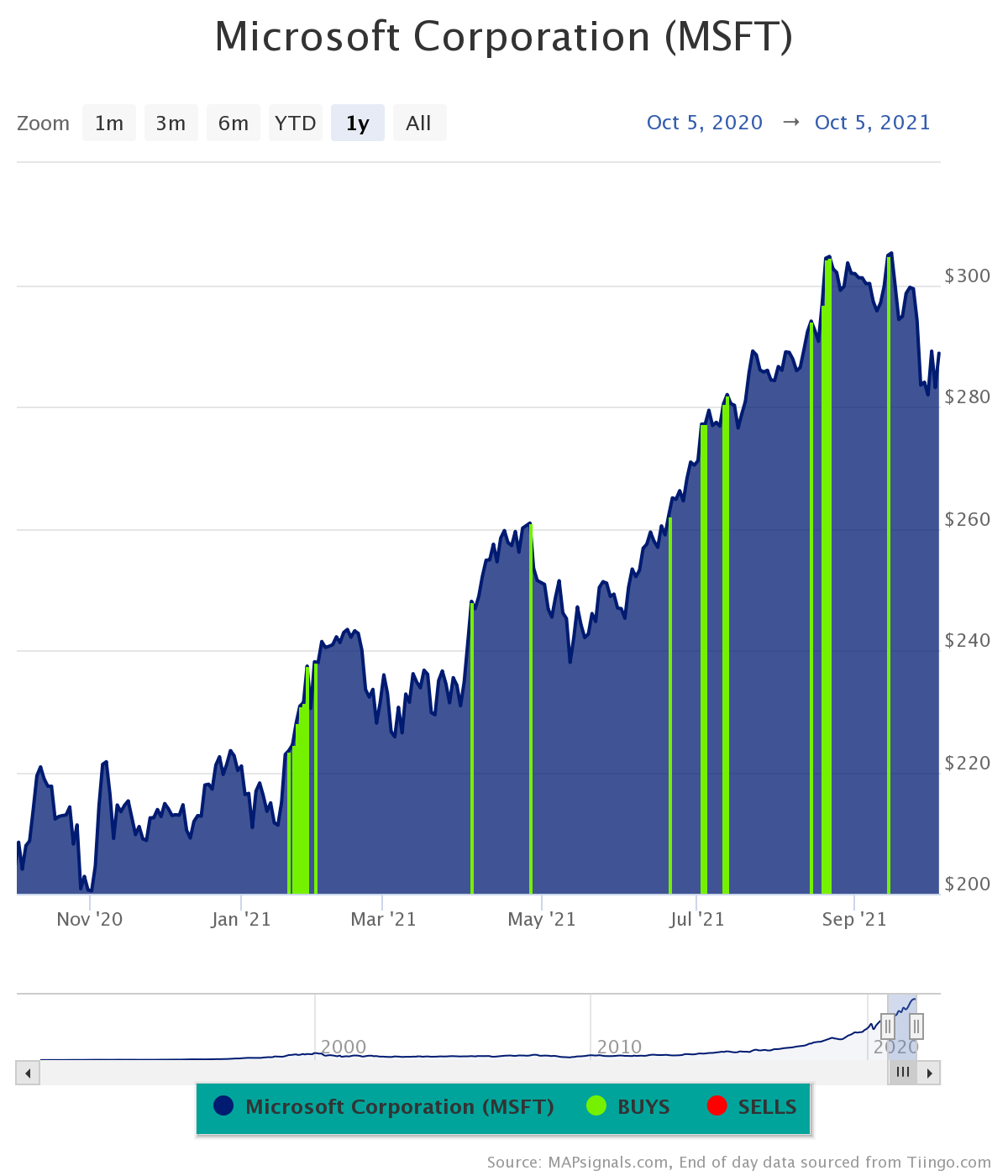Set zoom range to 3m
This screenshot has height=1176, width=1008.
[171, 123]
